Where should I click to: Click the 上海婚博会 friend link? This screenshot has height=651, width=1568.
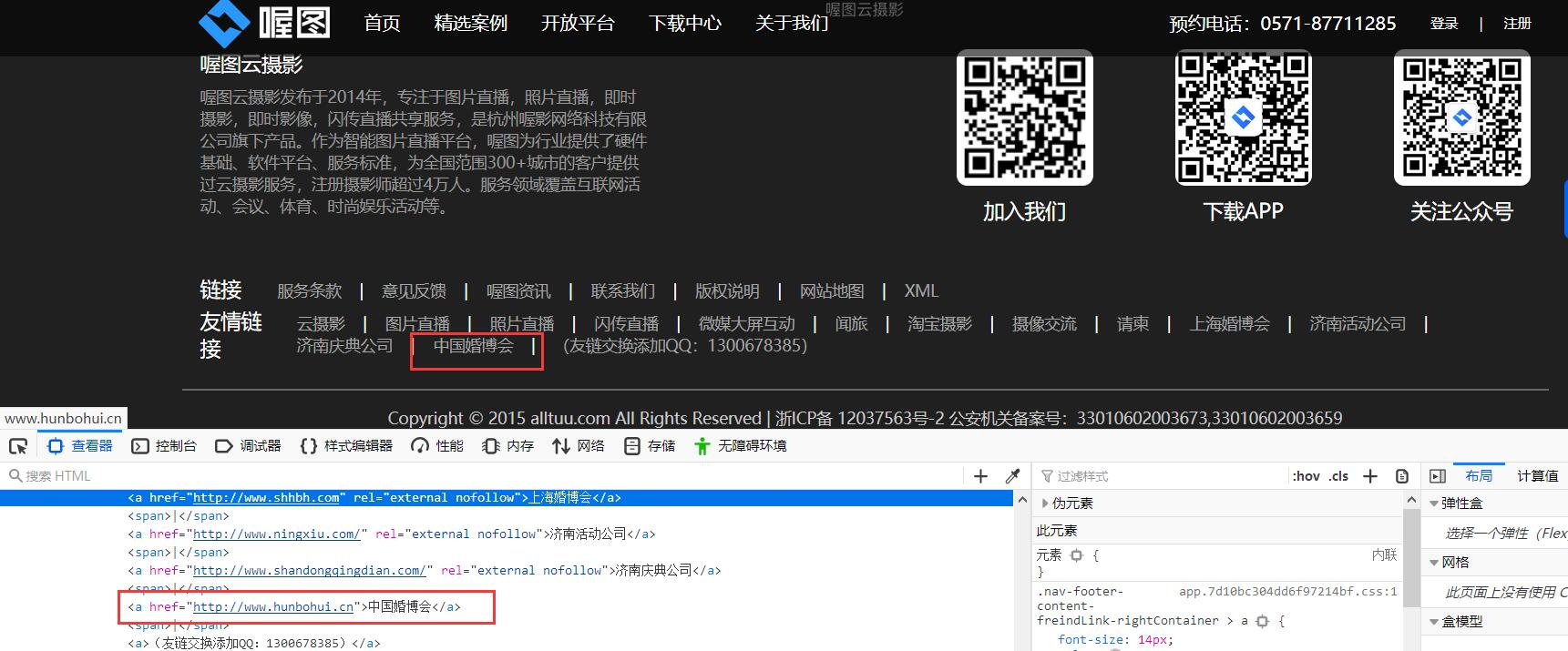[x=1230, y=324]
